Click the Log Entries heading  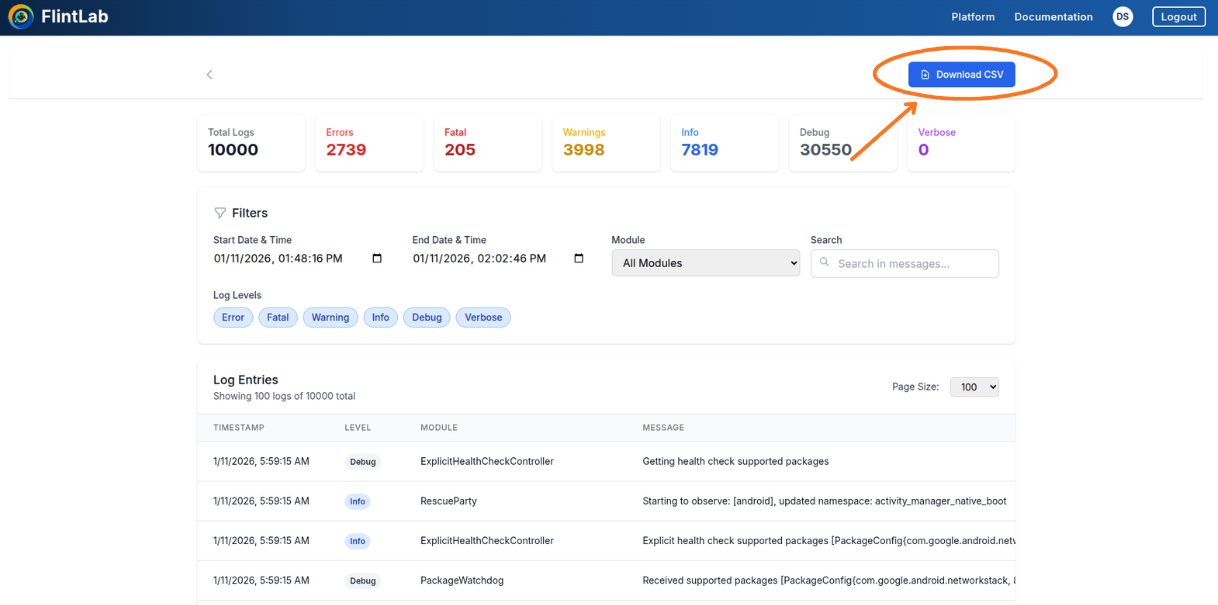coord(246,380)
